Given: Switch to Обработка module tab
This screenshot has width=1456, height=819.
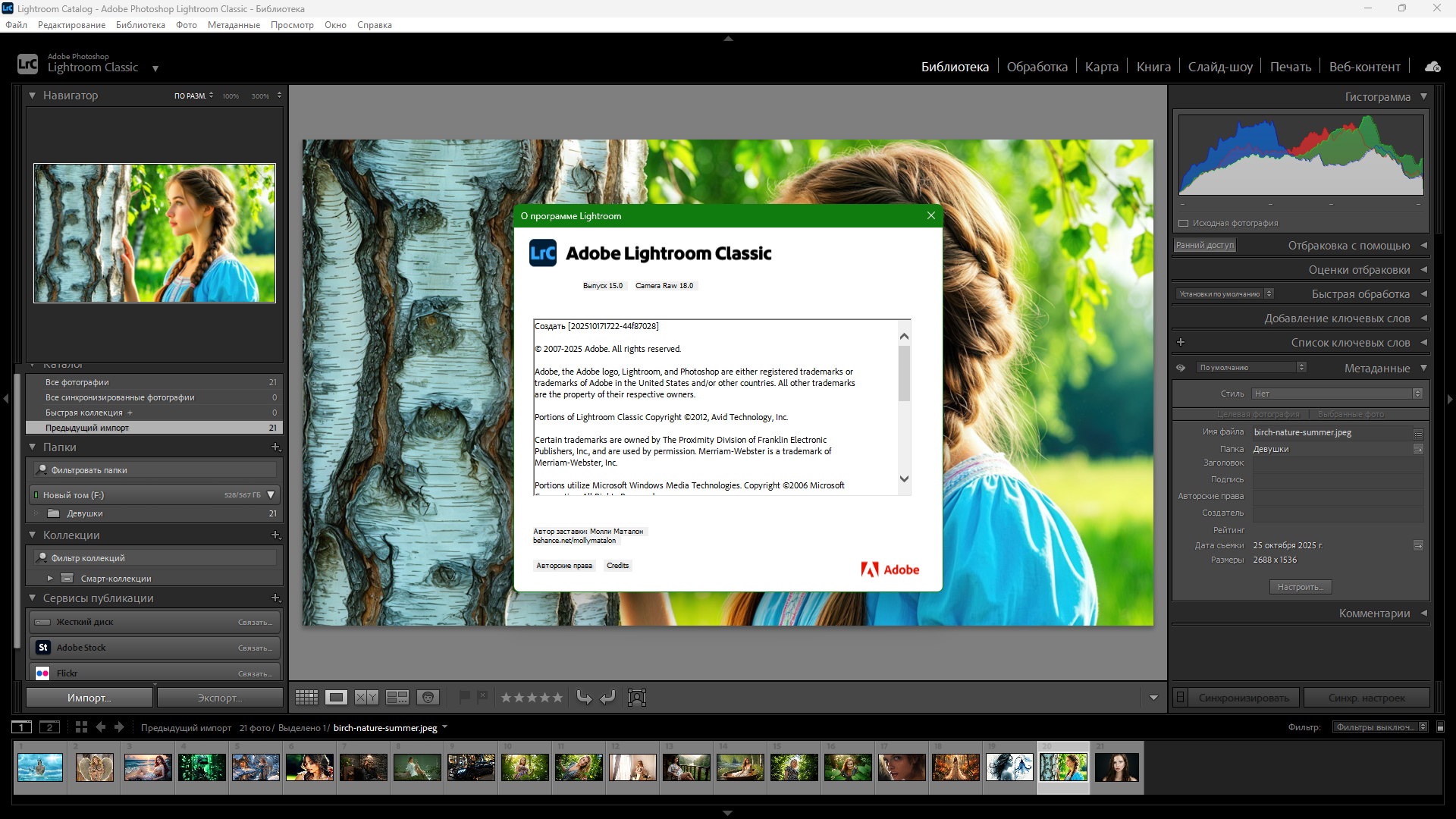Looking at the screenshot, I should click(x=1037, y=67).
